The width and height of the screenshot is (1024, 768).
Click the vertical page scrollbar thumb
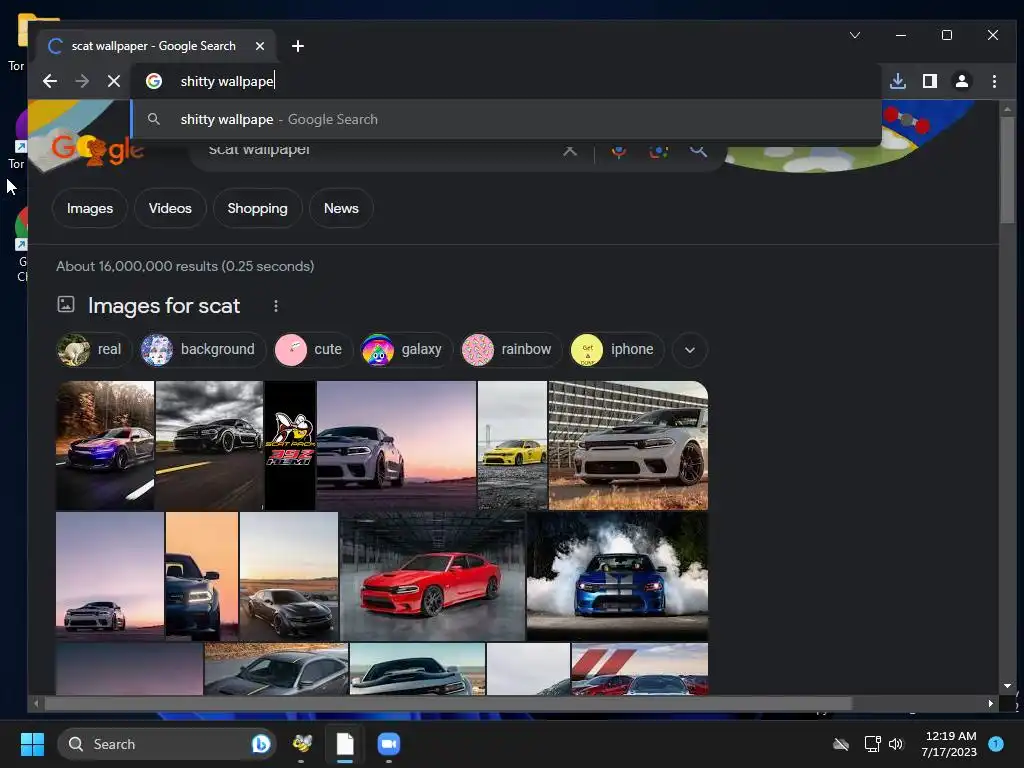(x=1007, y=170)
